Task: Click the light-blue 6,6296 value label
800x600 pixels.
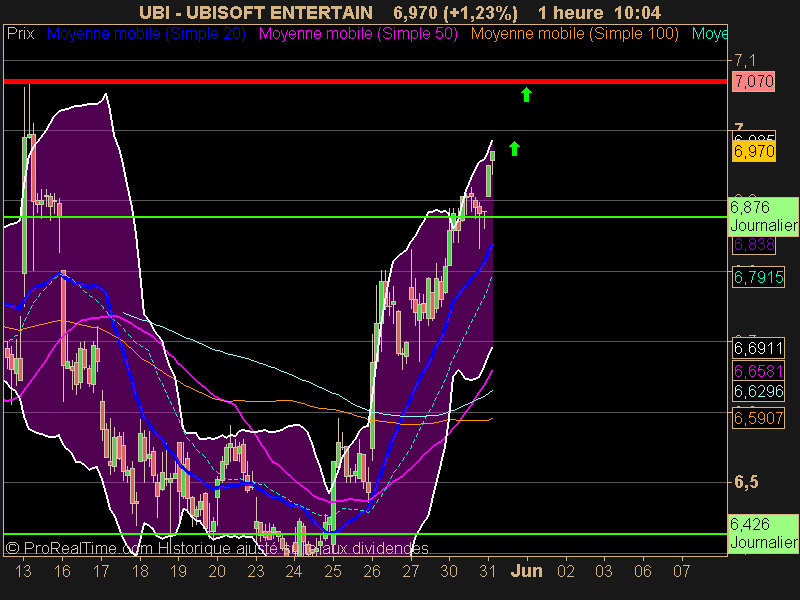Action: [x=759, y=391]
